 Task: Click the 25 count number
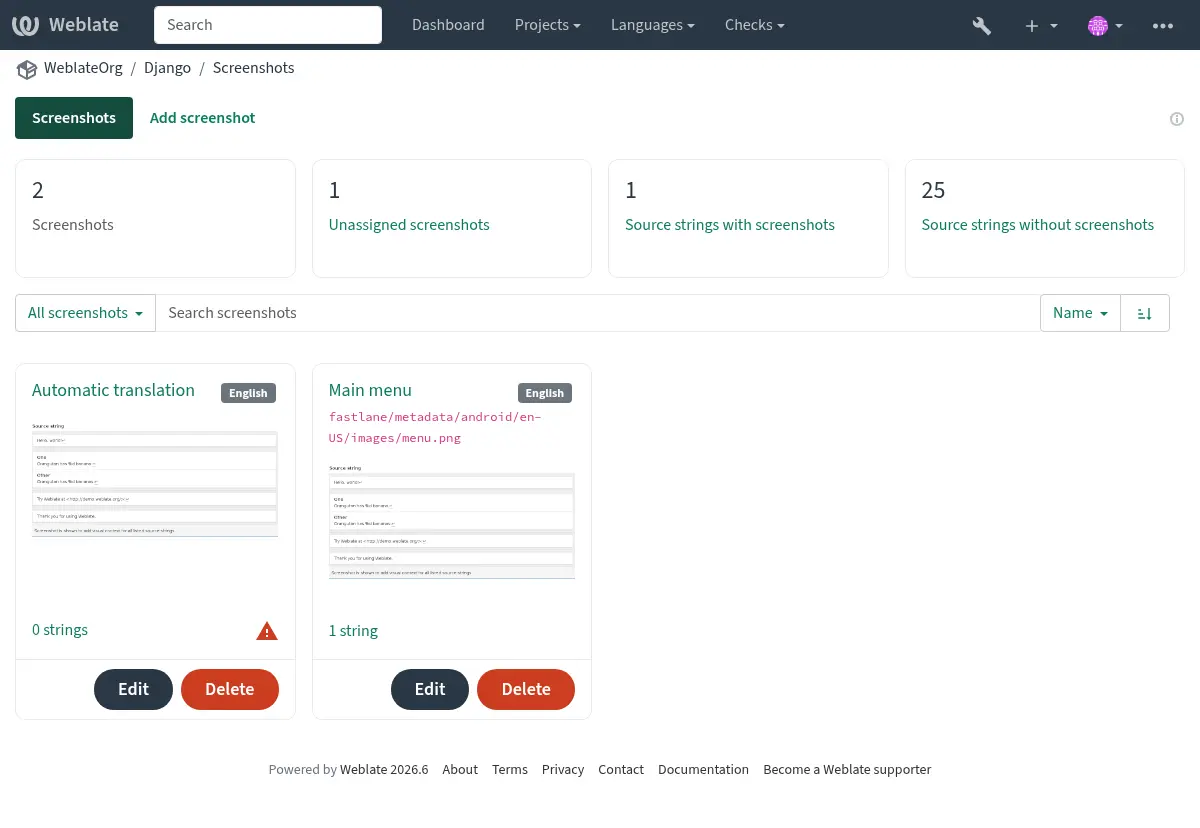coord(934,190)
